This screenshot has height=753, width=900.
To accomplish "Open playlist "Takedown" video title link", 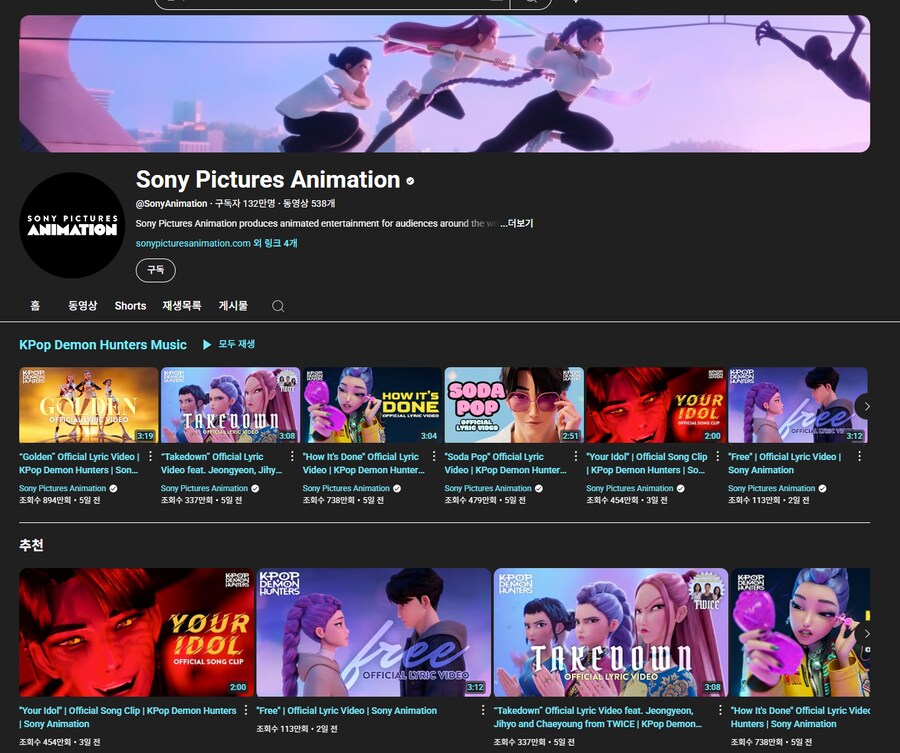I will pos(222,463).
